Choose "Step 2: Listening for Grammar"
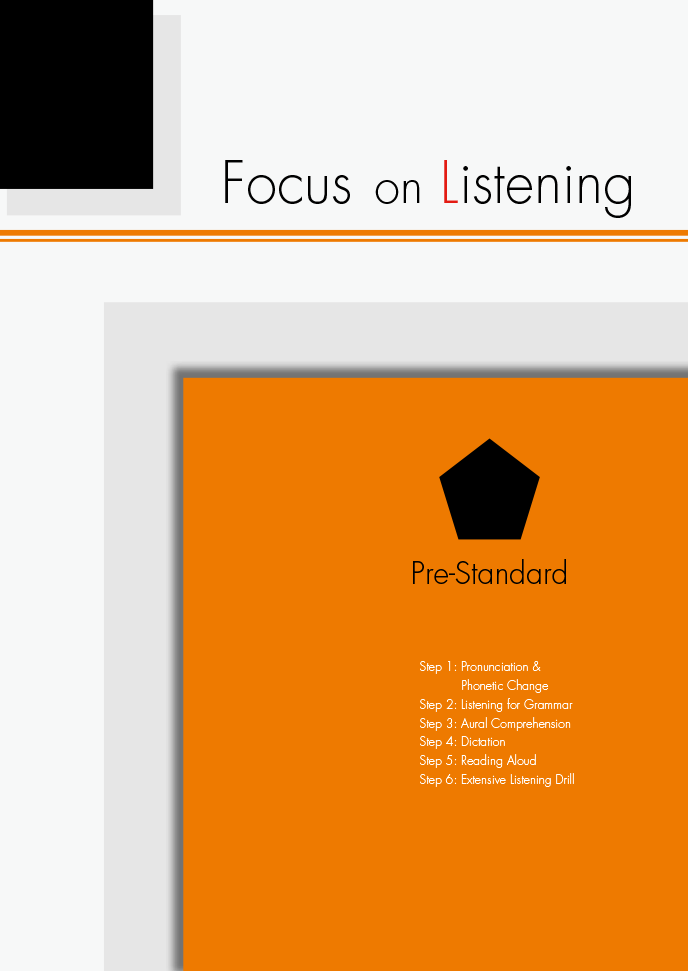Viewport: 688px width, 971px height. 495,705
